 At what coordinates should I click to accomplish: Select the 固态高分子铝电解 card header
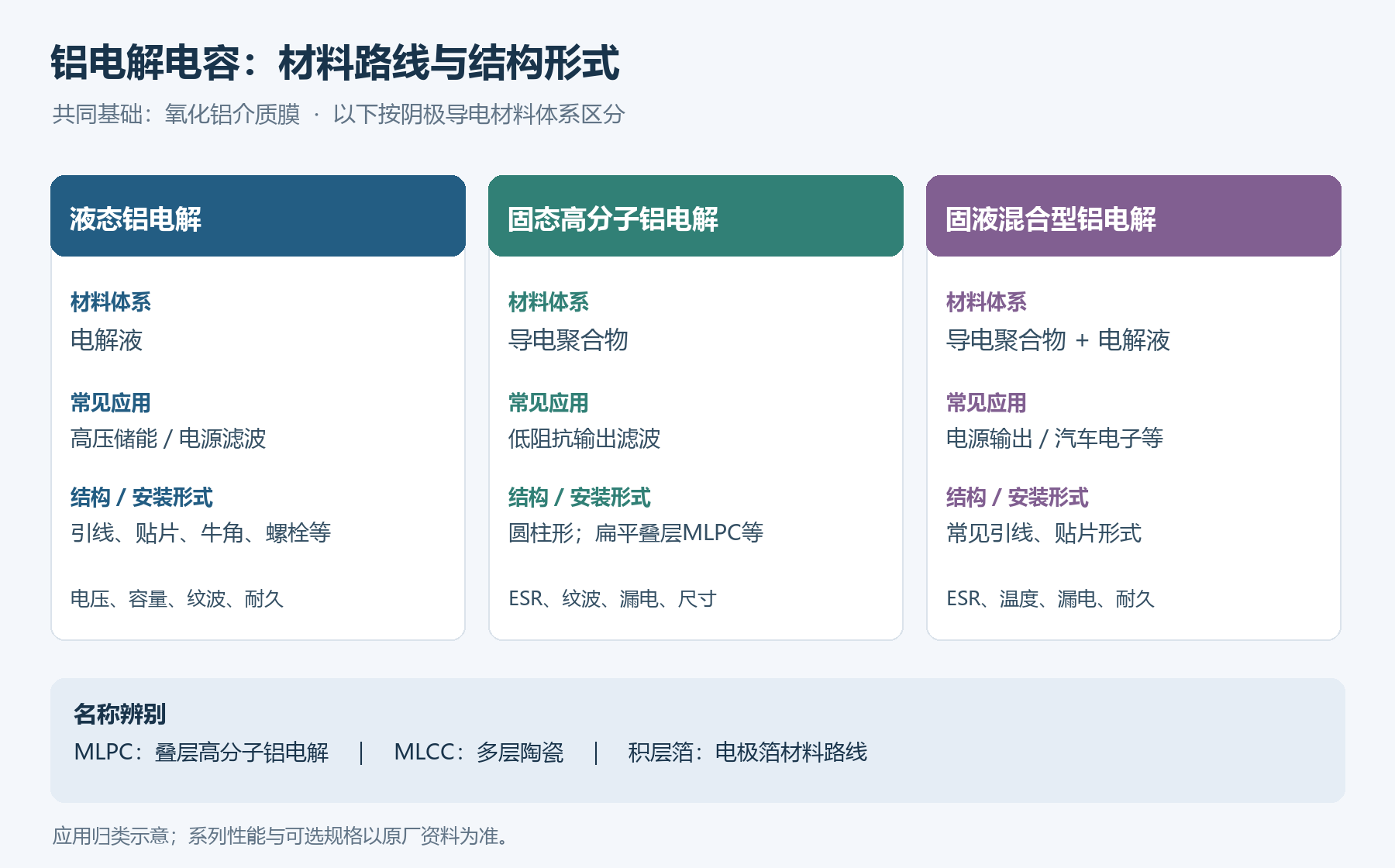[696, 216]
